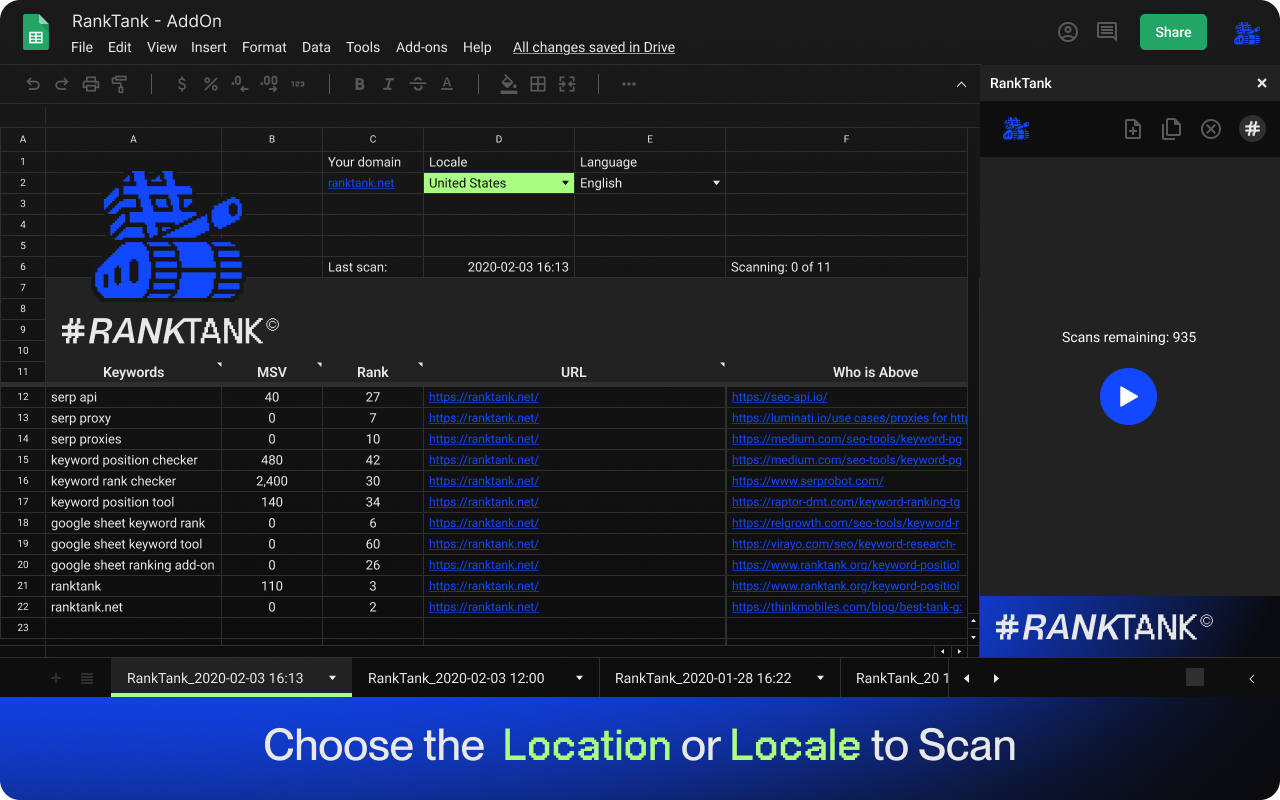Click the new sheet icon in sidebar

1133,129
